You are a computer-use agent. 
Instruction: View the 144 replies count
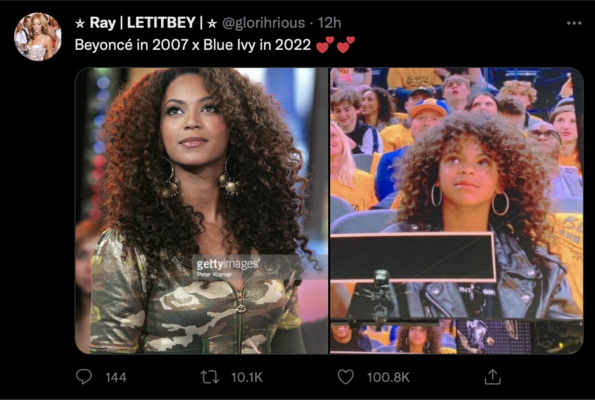pos(116,377)
